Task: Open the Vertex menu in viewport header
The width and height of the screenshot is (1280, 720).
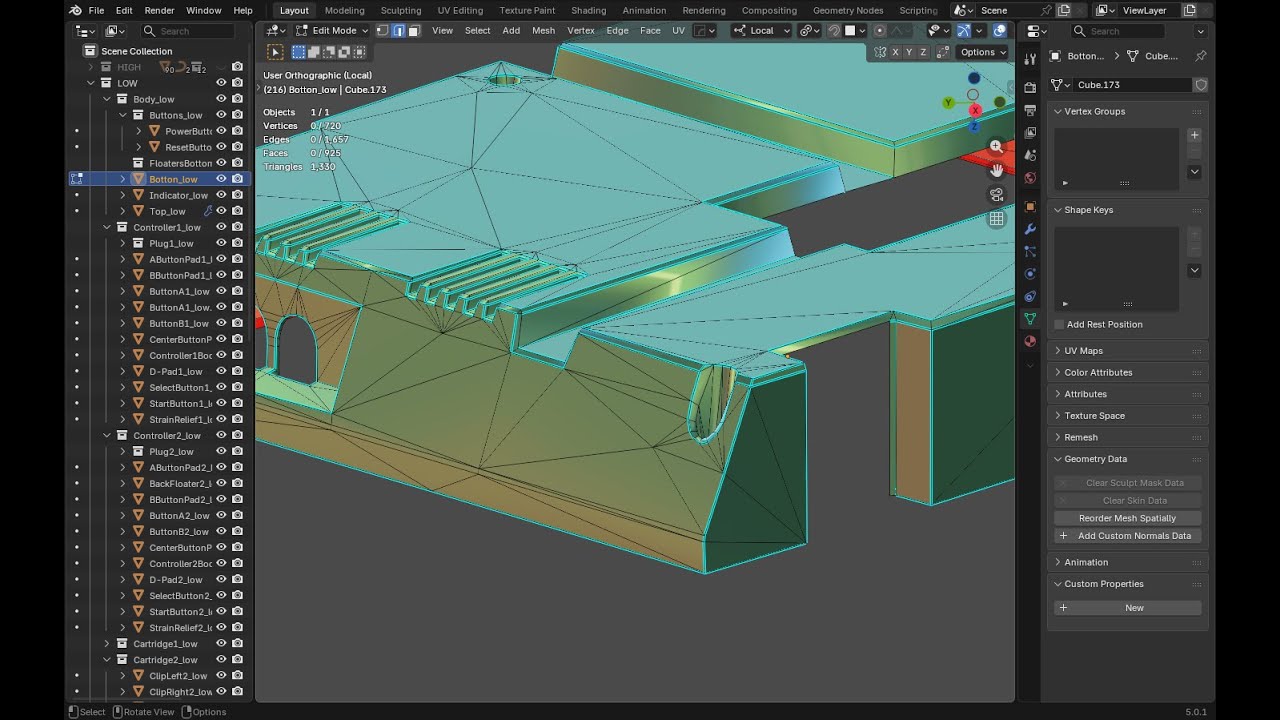Action: (x=581, y=30)
